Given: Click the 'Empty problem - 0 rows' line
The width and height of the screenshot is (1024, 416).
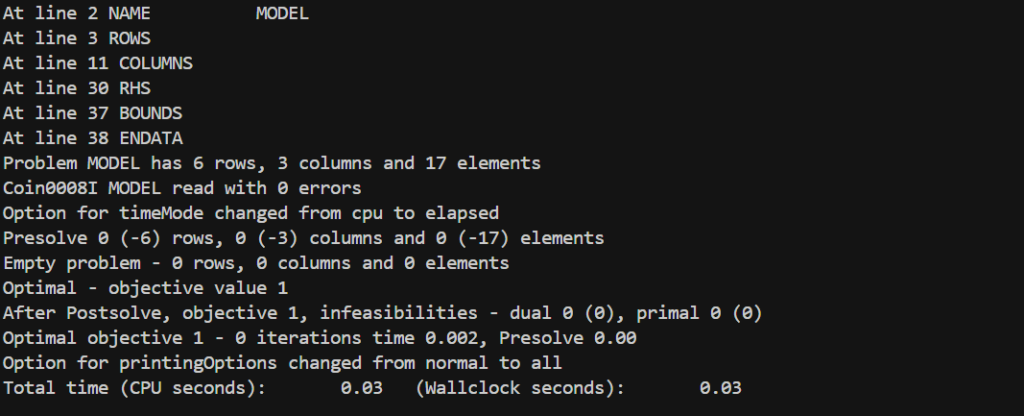Looking at the screenshot, I should (256, 263).
